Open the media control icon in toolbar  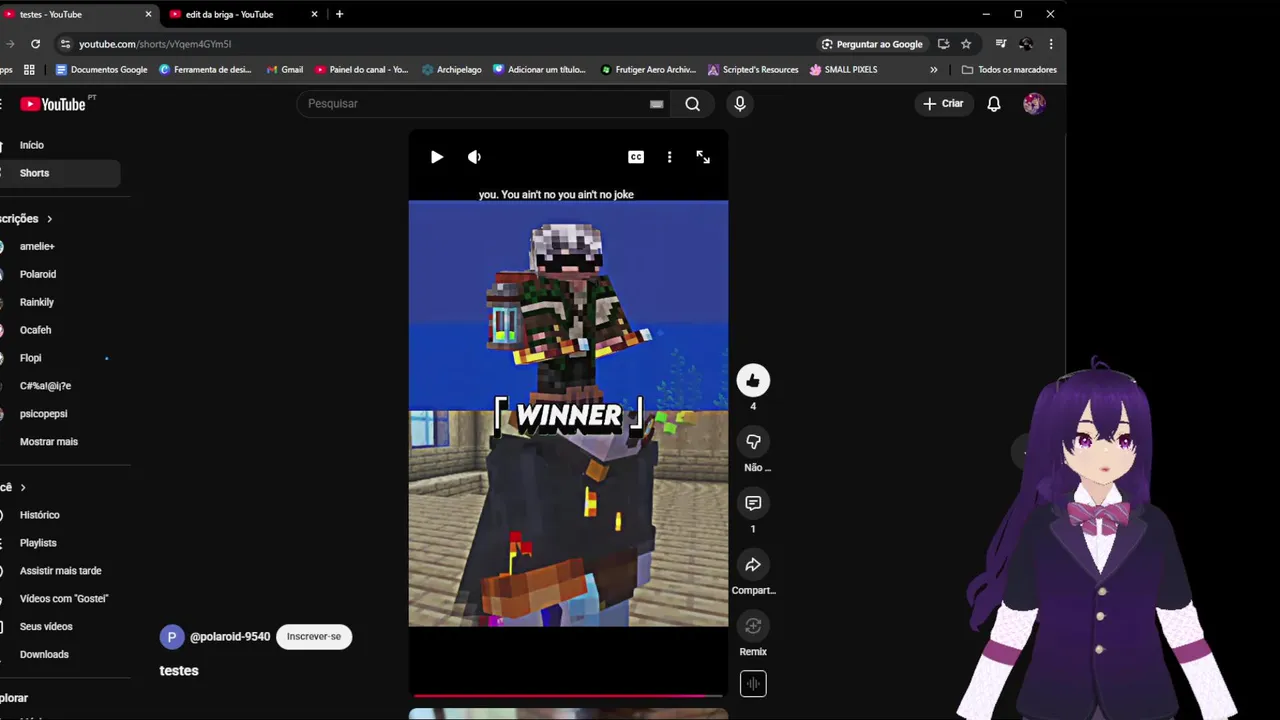pos(1001,44)
